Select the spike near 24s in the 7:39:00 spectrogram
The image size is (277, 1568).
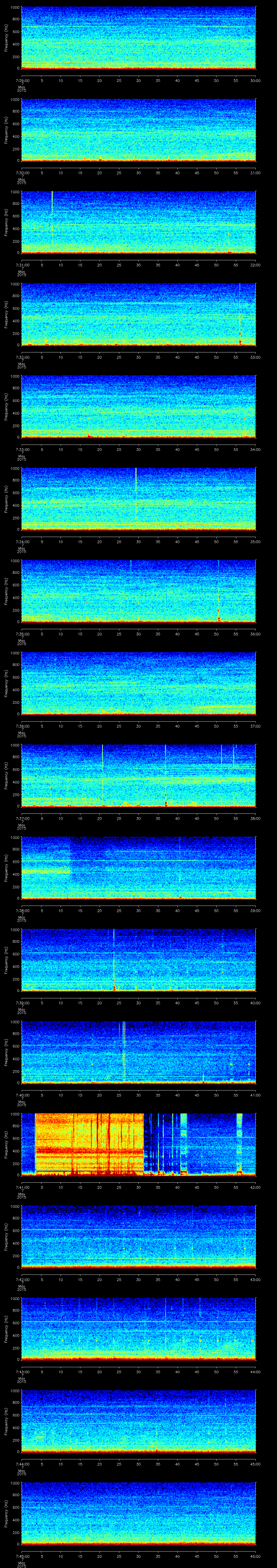point(114,960)
